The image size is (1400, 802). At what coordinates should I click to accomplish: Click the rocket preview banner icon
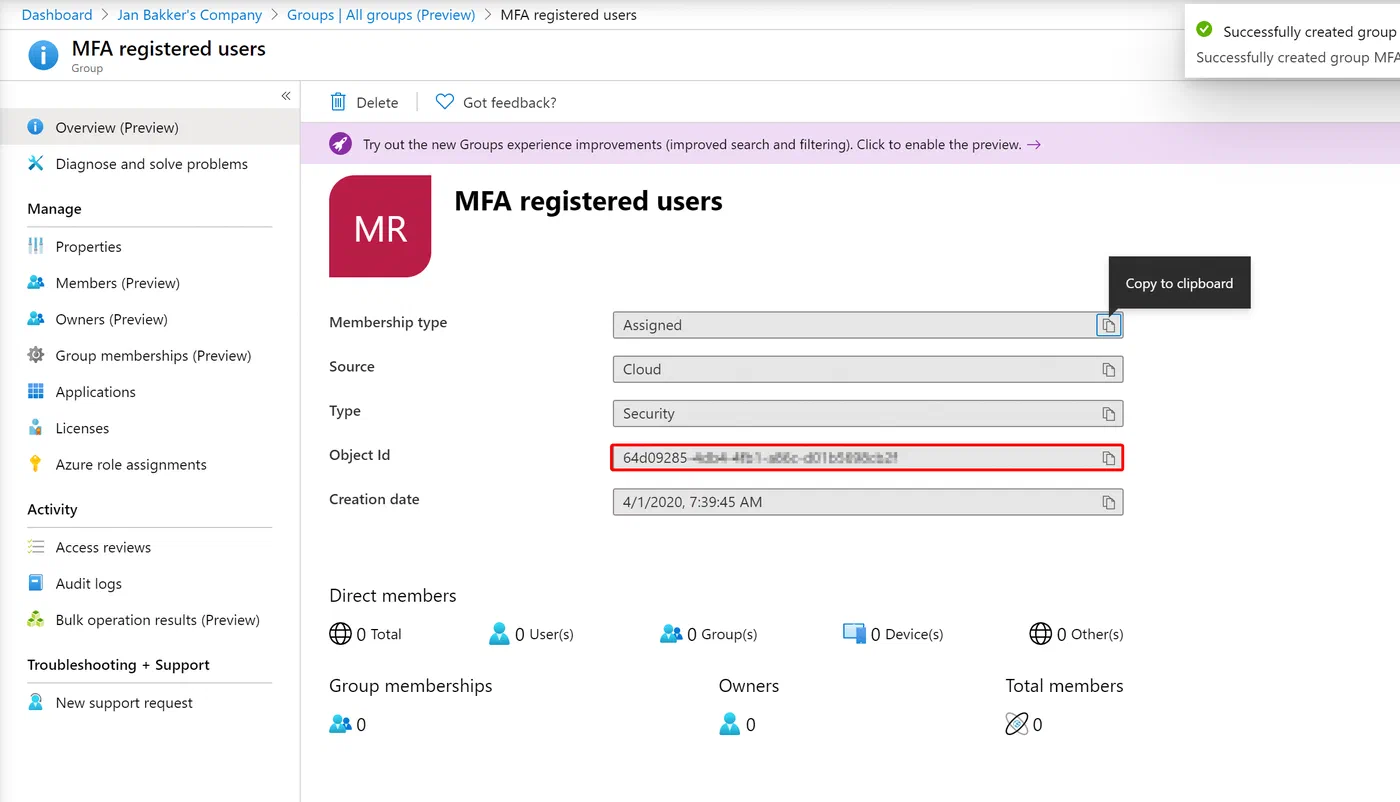[x=341, y=144]
